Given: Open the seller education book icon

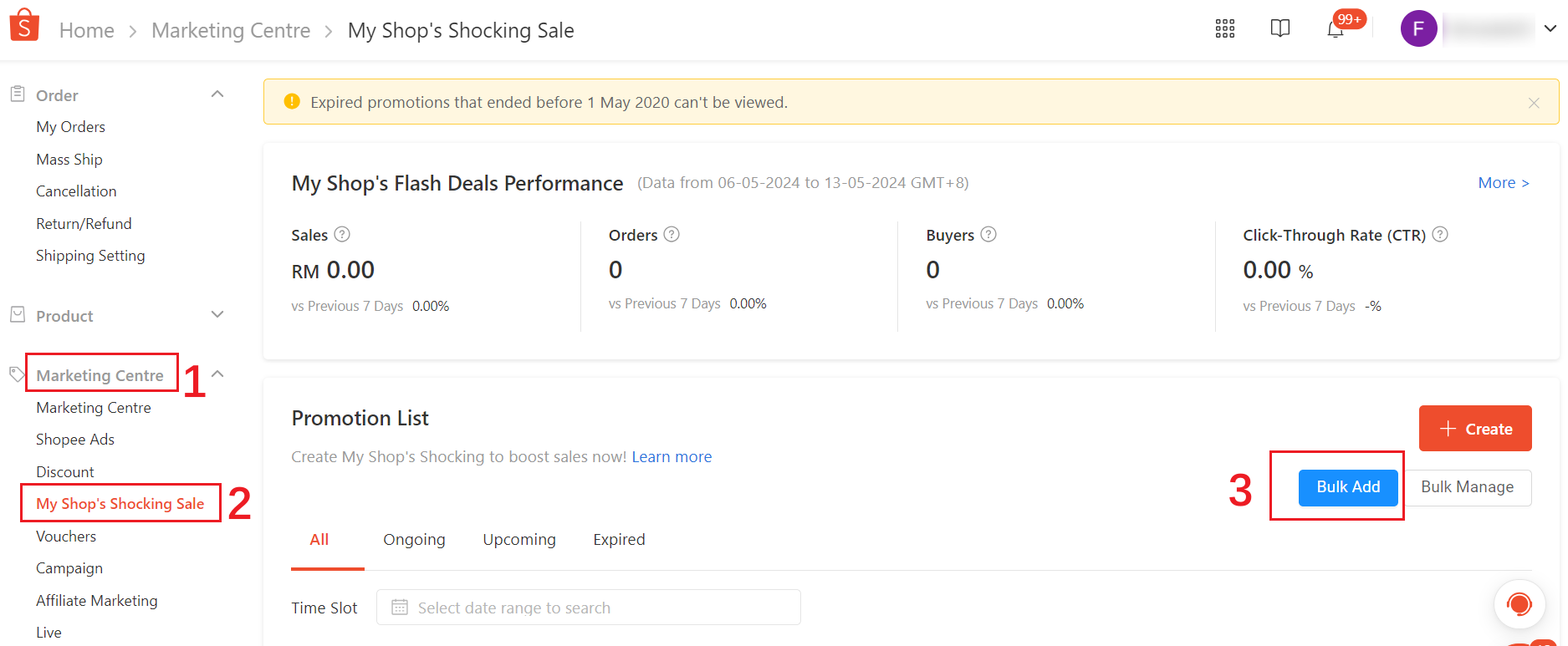Looking at the screenshot, I should click(x=1279, y=28).
